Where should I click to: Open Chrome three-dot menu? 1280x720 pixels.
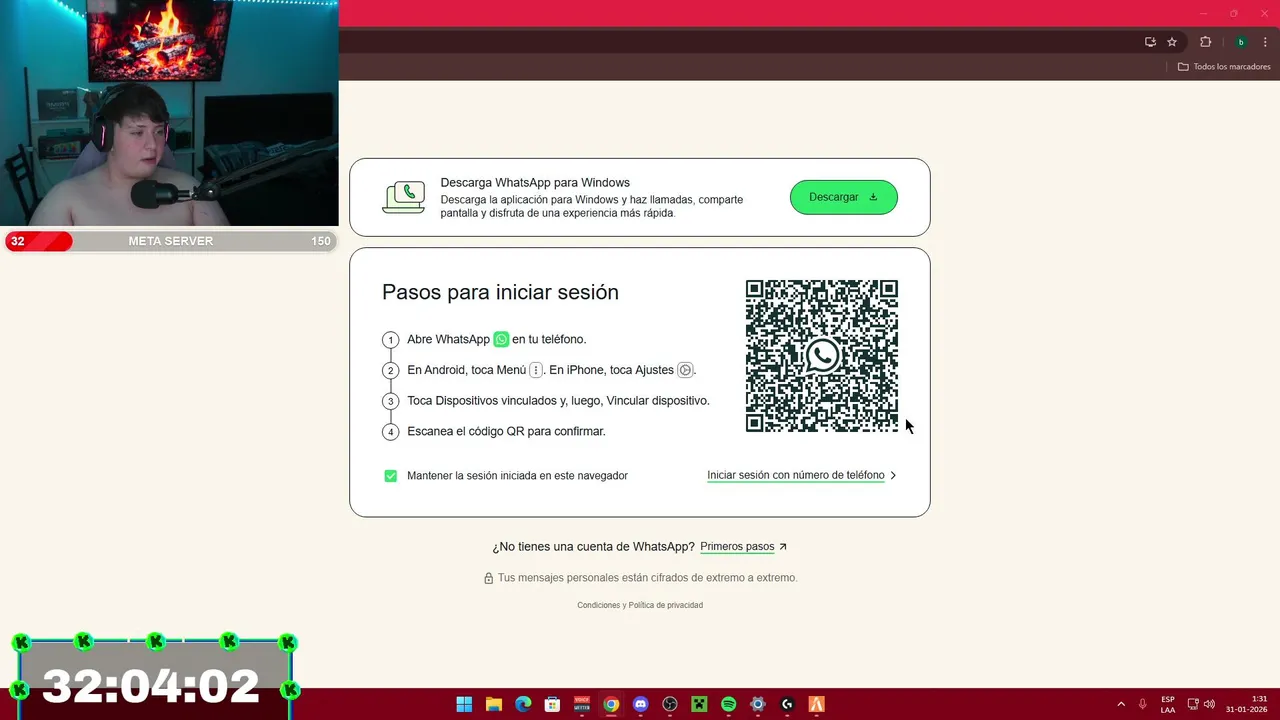pos(1265,42)
